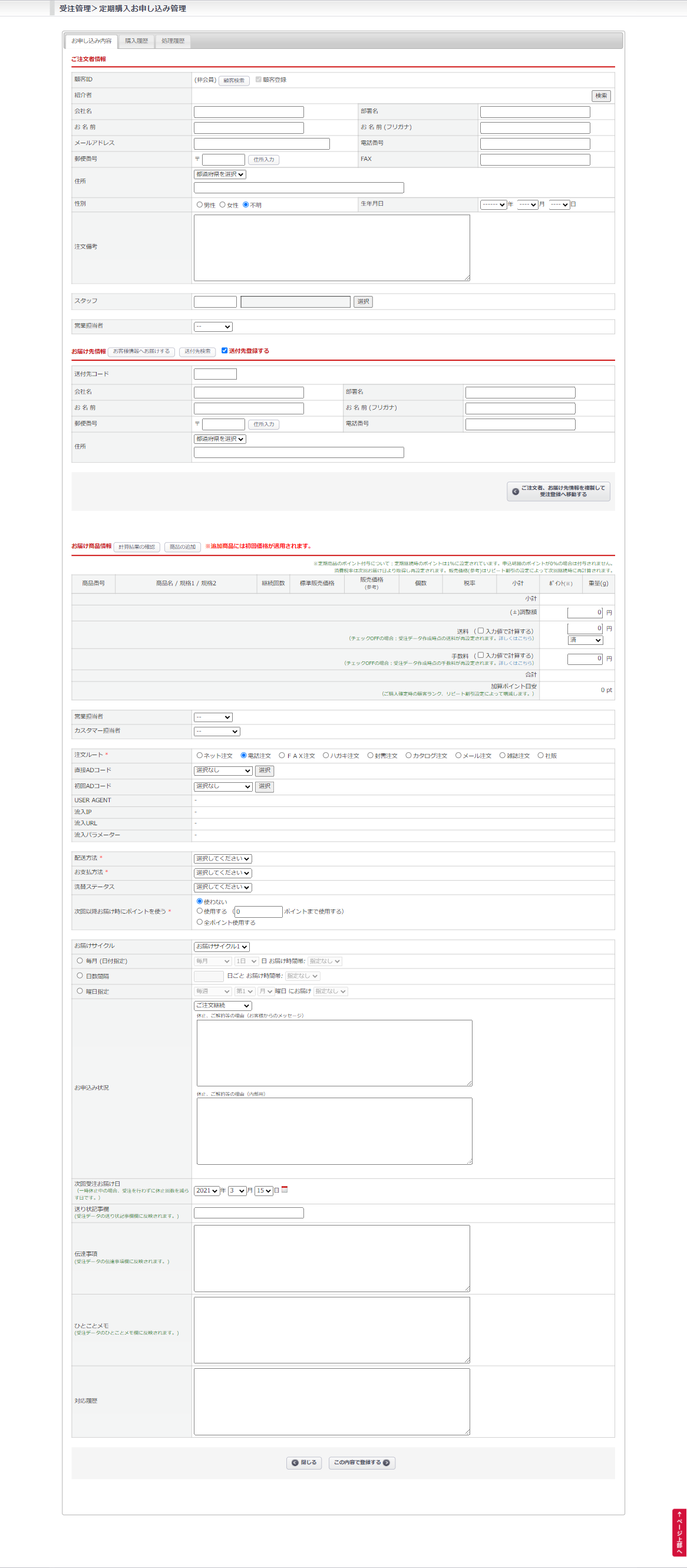This screenshot has height=1568, width=687.
Task: Select 女性 gender radio
Action: [223, 205]
